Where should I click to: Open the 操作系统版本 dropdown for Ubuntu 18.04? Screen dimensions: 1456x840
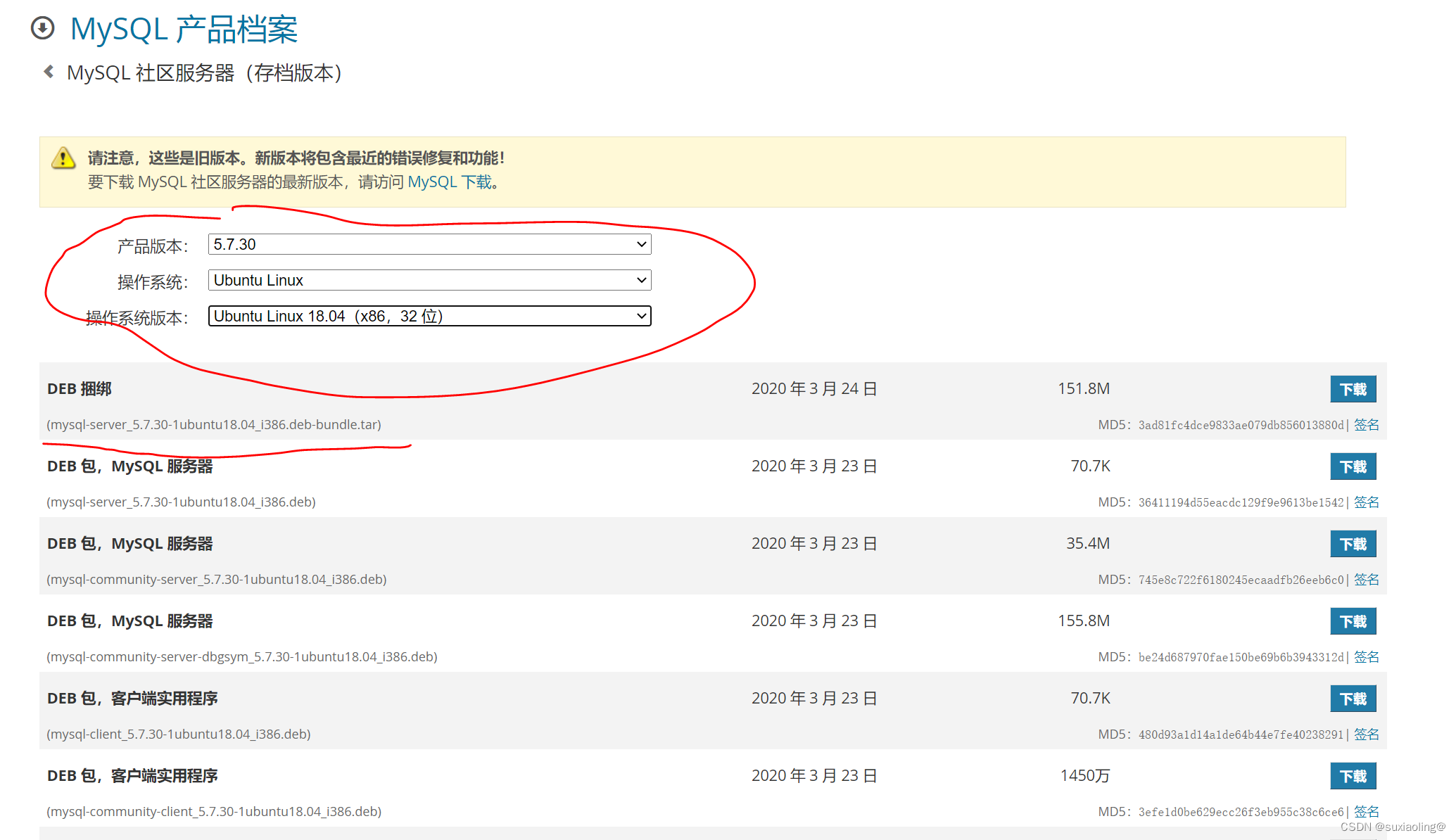429,316
